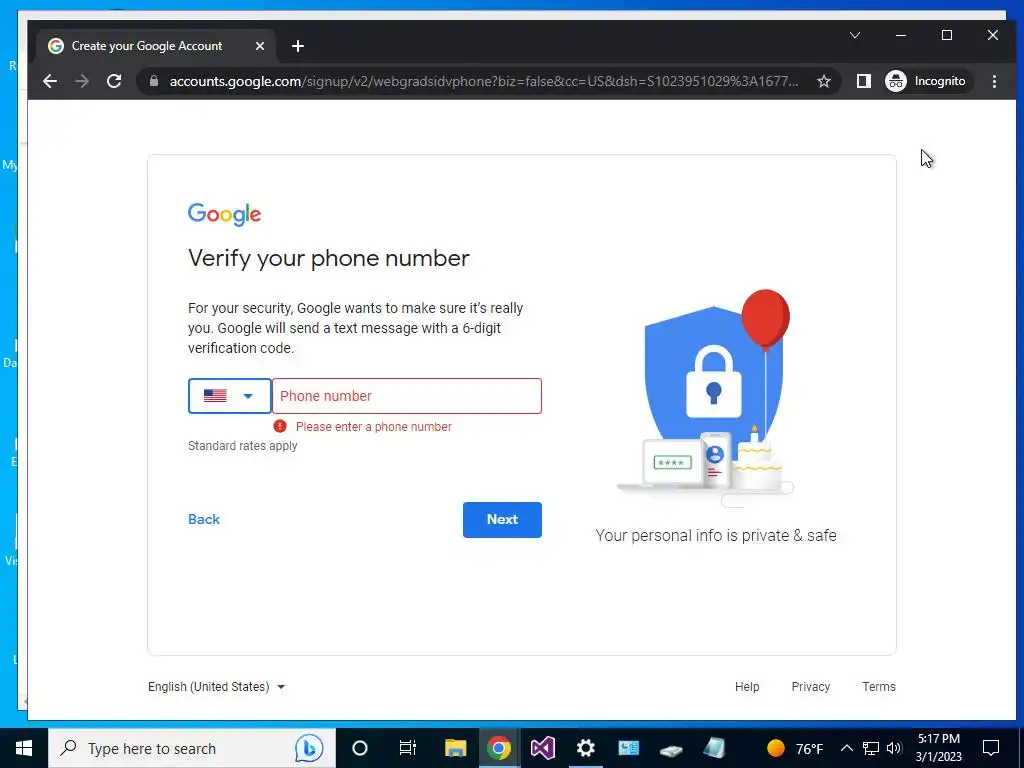The height and width of the screenshot is (768, 1024).
Task: Open File Explorer from taskbar
Action: [x=455, y=748]
